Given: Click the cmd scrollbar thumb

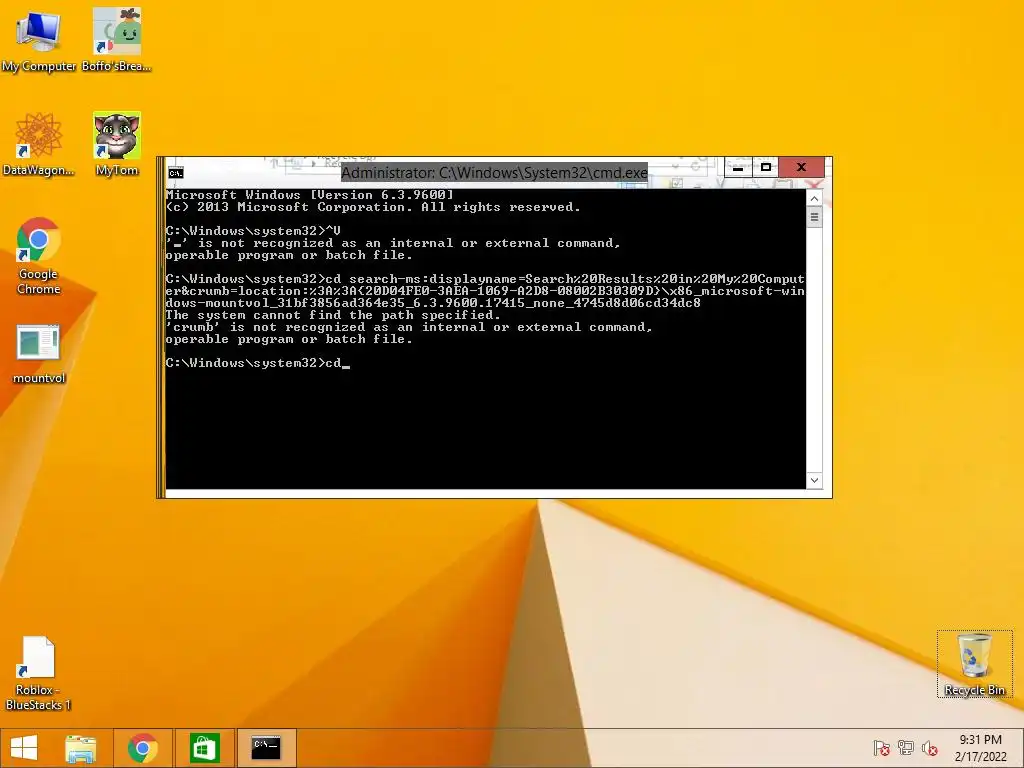Looking at the screenshot, I should click(814, 217).
